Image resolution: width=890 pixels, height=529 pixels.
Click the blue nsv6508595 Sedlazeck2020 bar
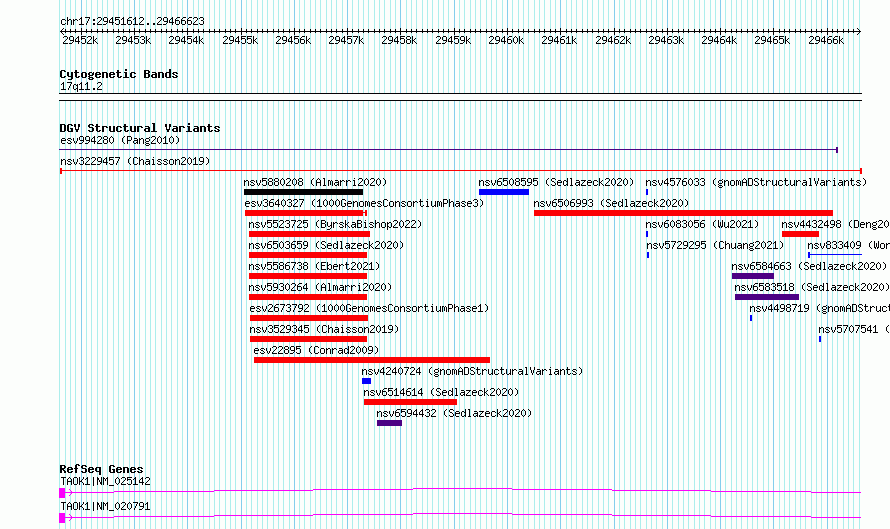click(503, 192)
